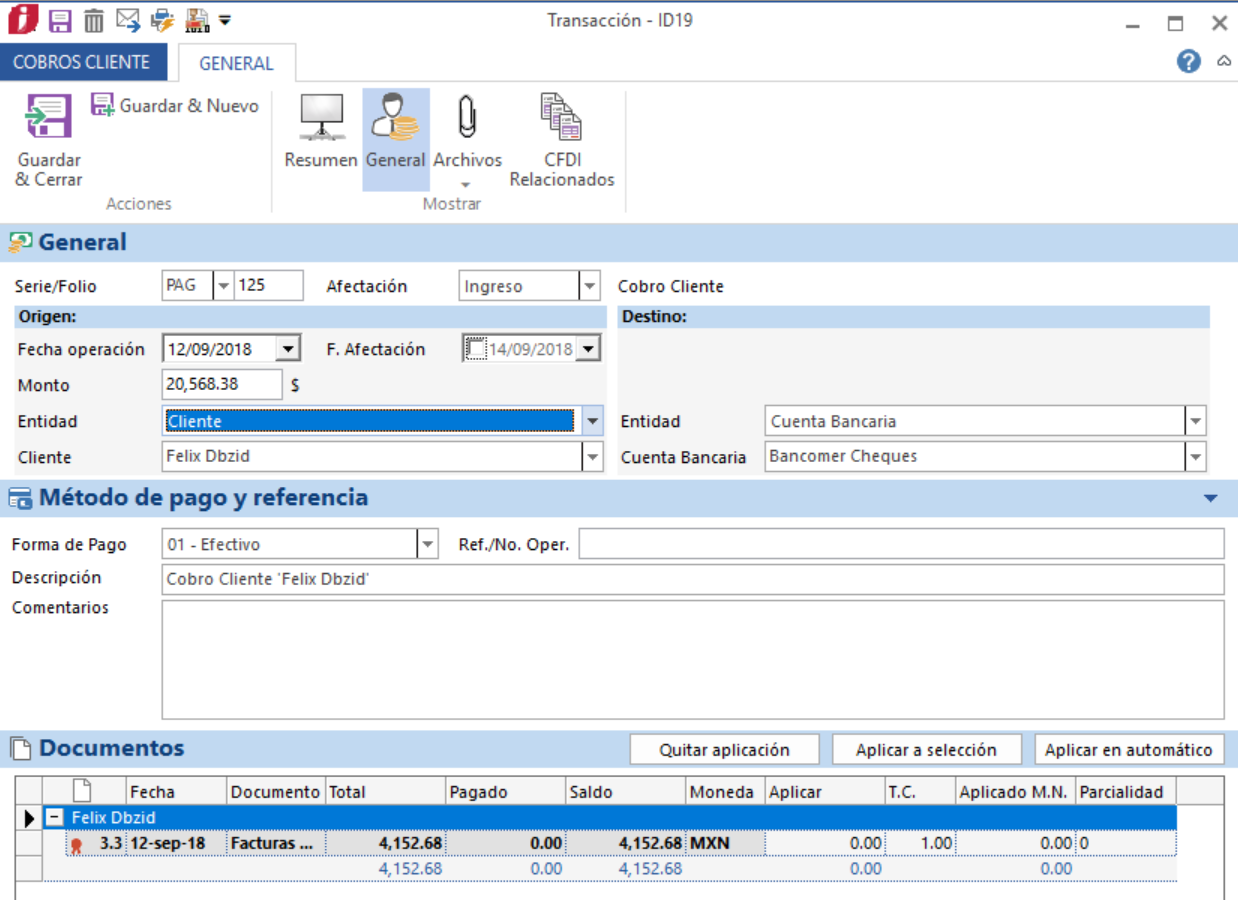Enable the F. Afectación date checkbox
The image size is (1238, 900).
point(476,349)
